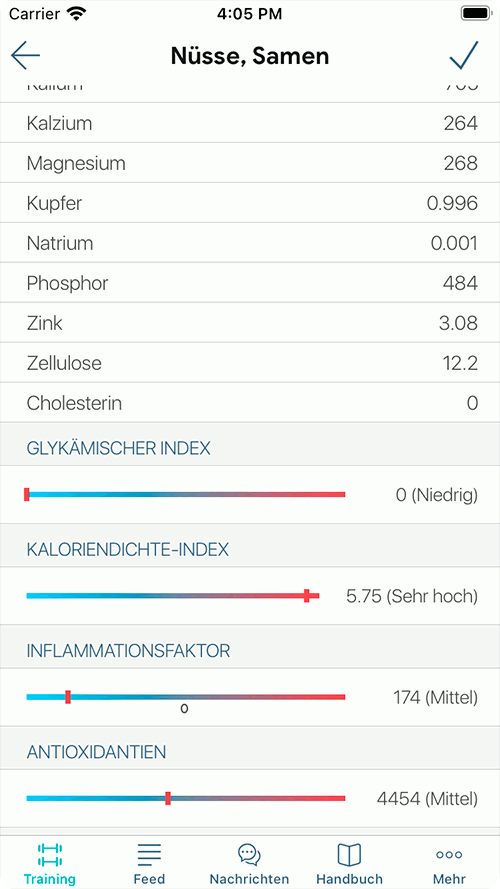Screen dimensions: 500x889
Task: Open the Nachrichten chat bubbles icon
Action: pyautogui.click(x=249, y=854)
